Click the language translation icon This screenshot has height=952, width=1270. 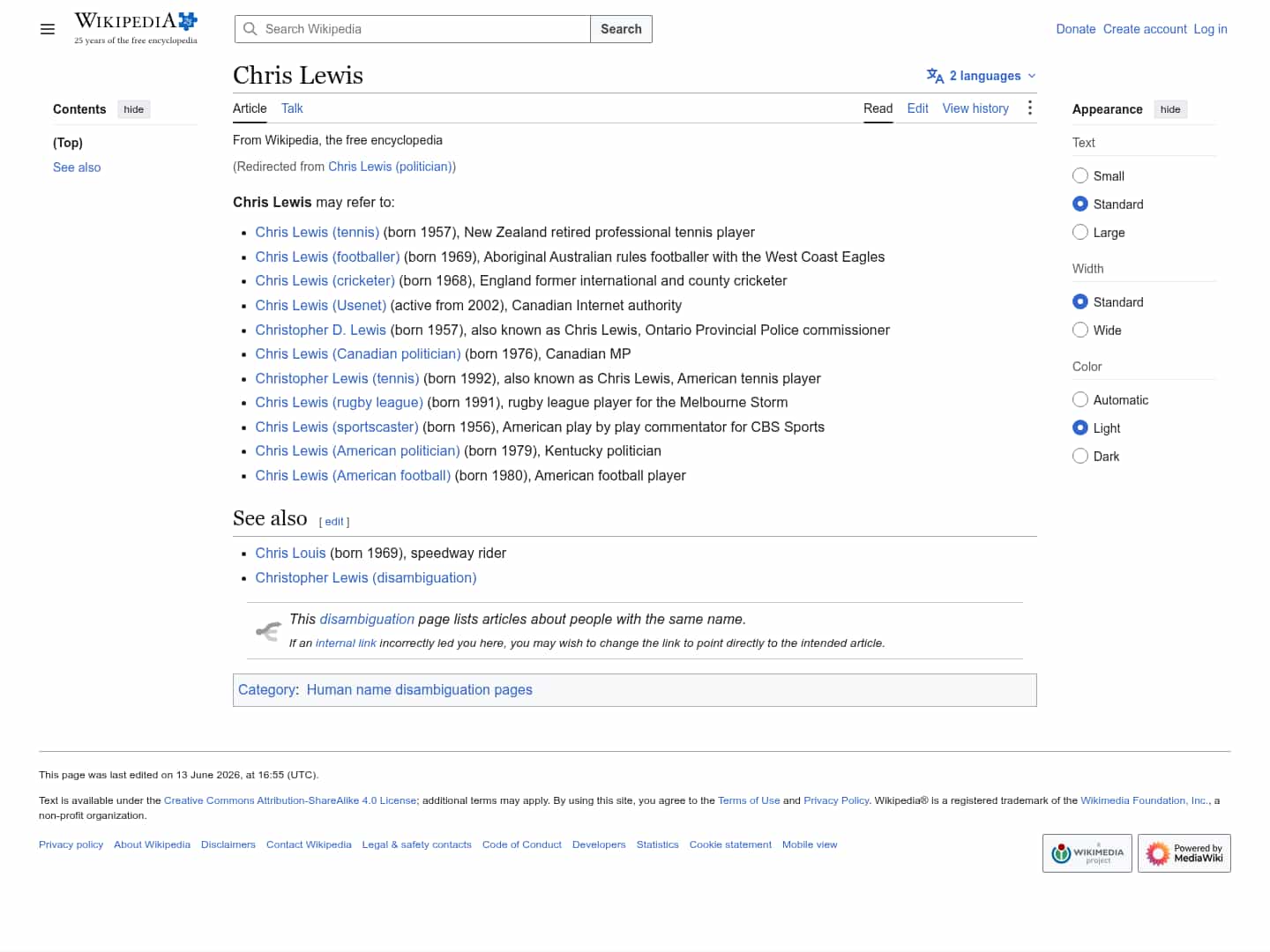coord(935,76)
